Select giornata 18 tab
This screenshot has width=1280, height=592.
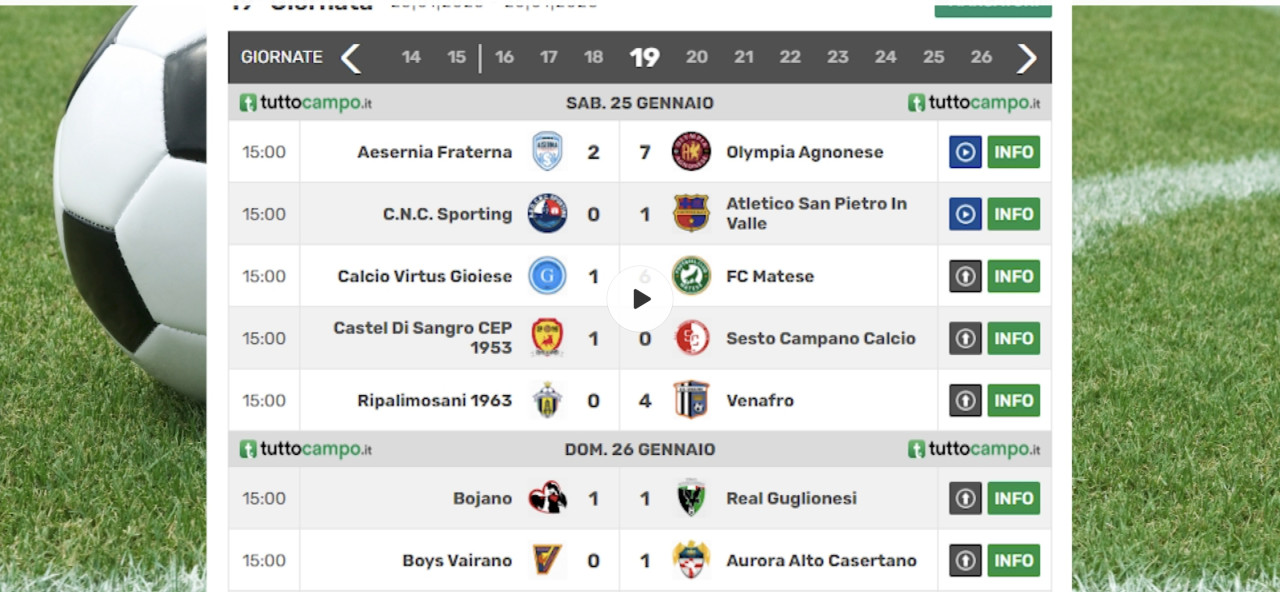(x=594, y=58)
